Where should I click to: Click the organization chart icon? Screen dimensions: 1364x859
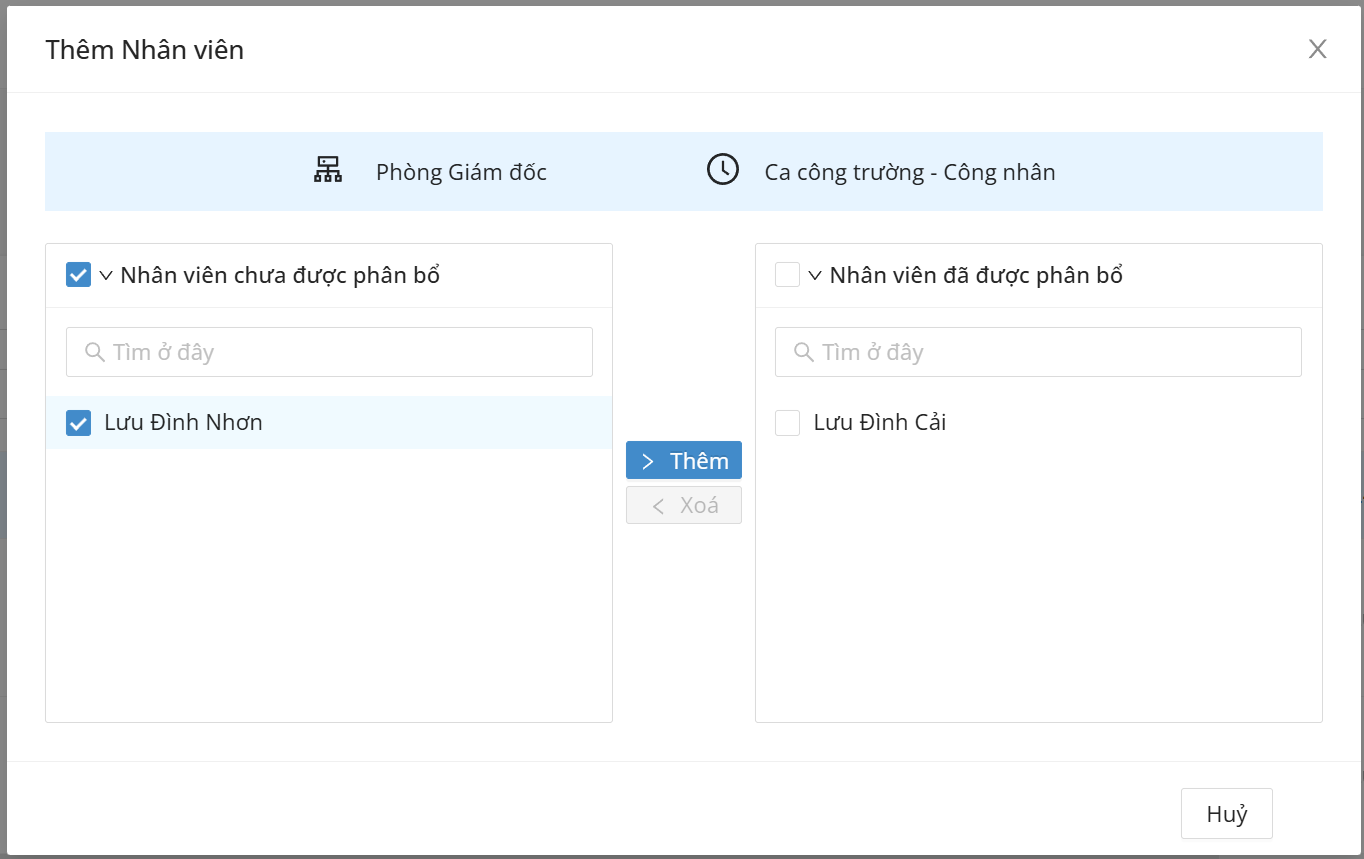328,170
